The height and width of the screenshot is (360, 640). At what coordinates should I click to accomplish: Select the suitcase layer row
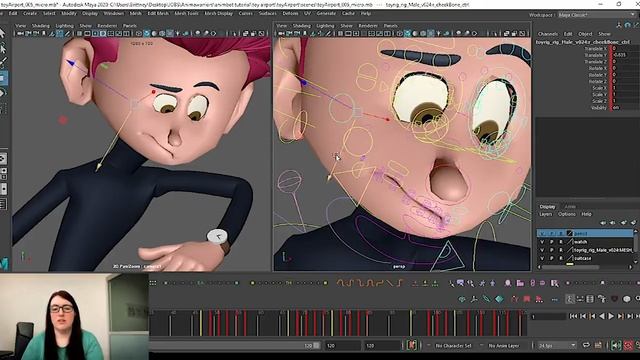coord(586,258)
